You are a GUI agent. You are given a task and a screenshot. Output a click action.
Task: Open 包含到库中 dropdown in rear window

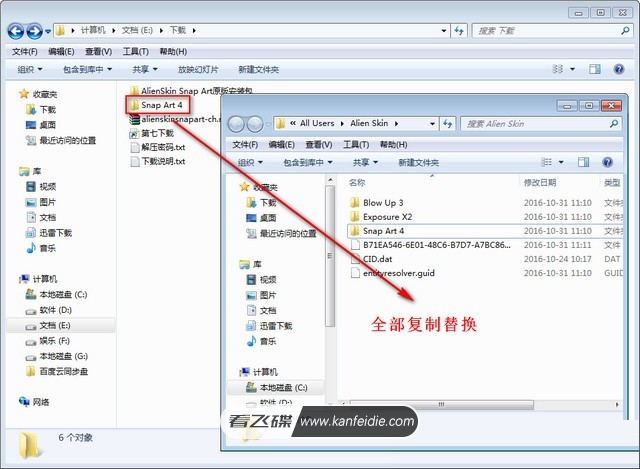point(87,69)
